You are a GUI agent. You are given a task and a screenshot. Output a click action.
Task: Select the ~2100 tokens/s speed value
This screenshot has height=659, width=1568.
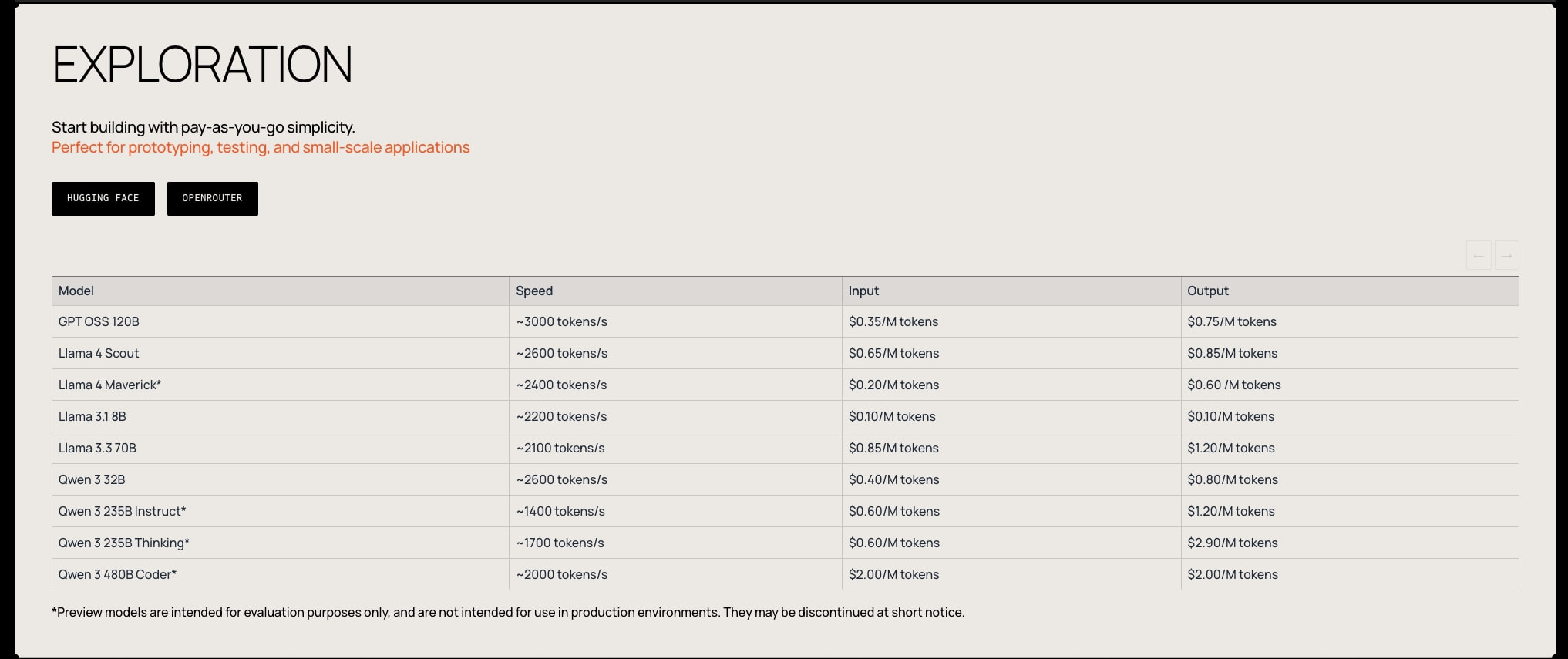coord(560,449)
